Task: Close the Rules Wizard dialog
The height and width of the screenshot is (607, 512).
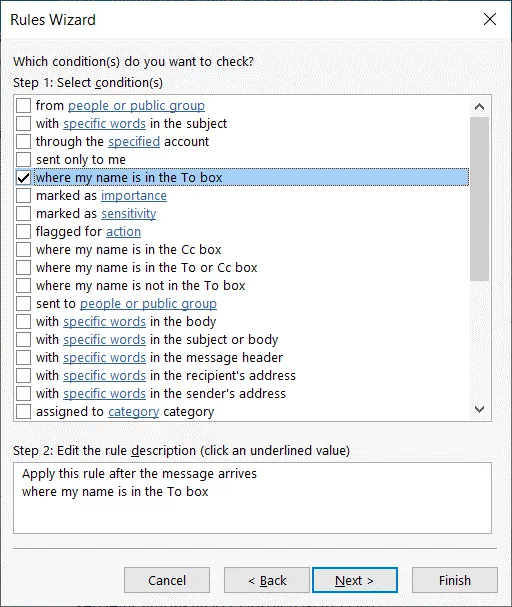Action: coord(490,19)
